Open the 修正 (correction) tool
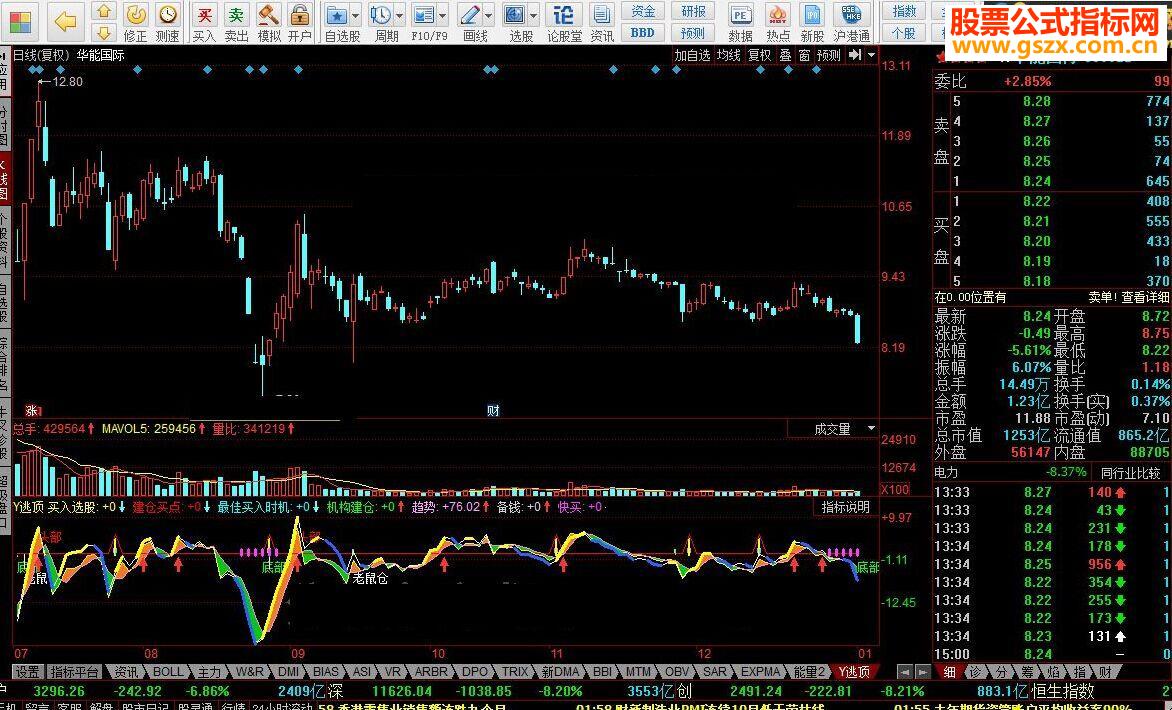 tap(135, 22)
